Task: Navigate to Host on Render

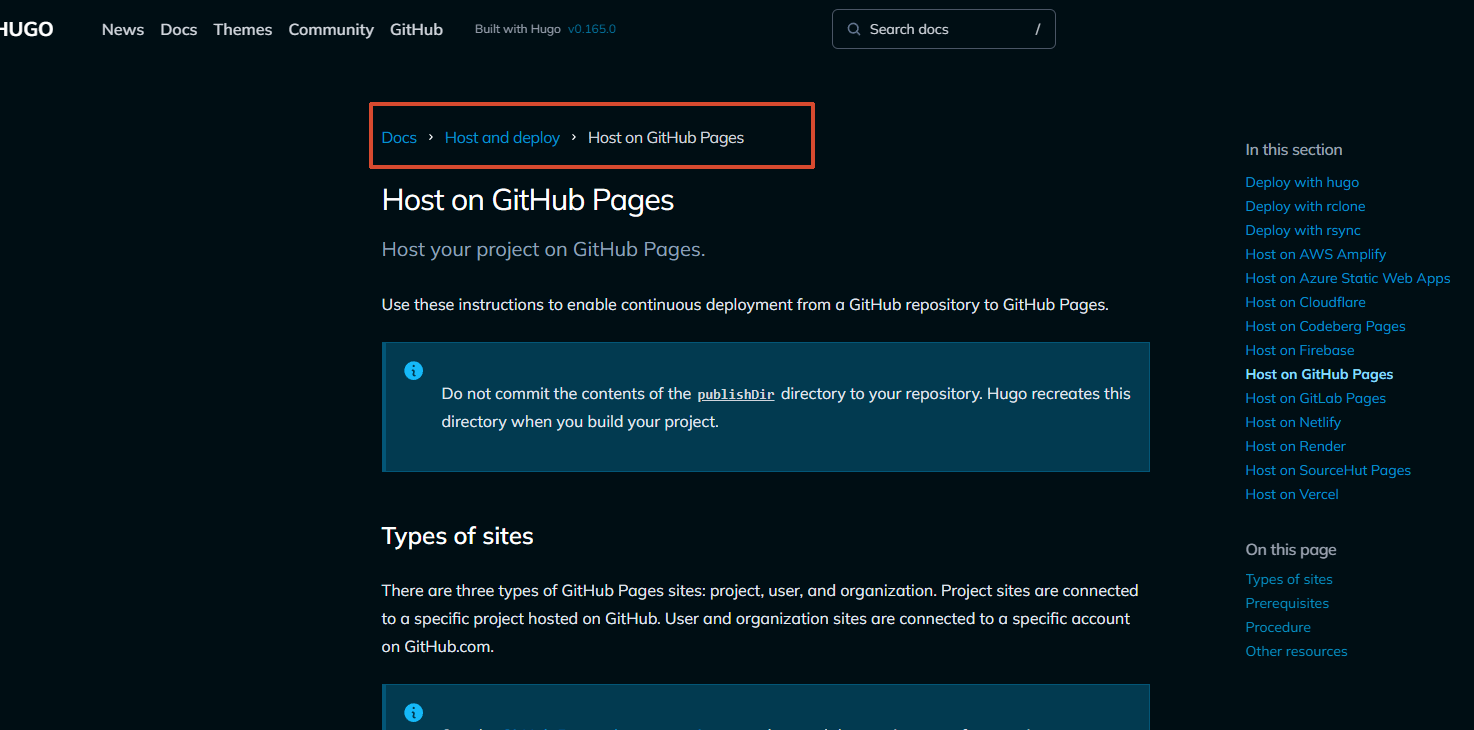Action: coord(1295,446)
